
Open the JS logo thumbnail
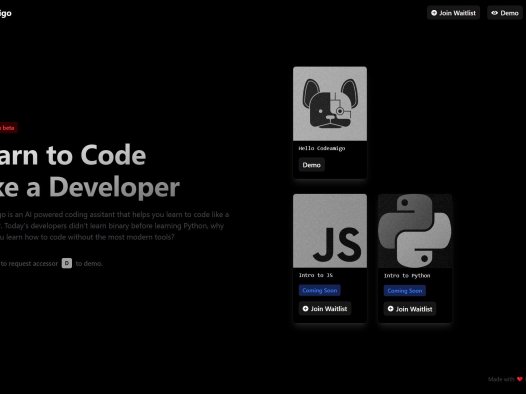(330, 231)
